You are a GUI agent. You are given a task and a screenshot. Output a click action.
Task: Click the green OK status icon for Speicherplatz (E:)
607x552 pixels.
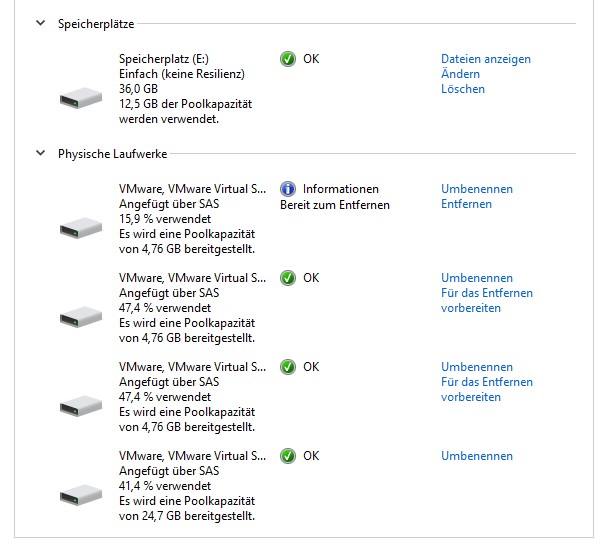[288, 59]
